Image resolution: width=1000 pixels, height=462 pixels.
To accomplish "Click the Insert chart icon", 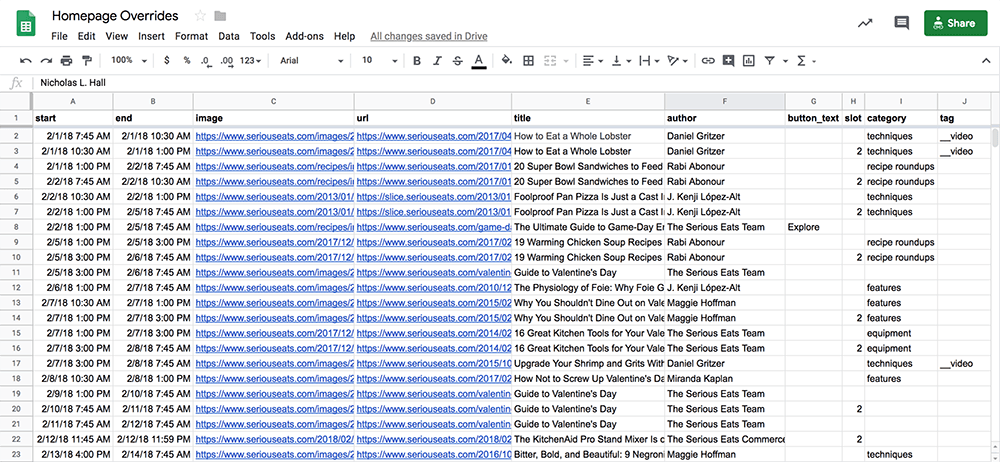I will (749, 61).
